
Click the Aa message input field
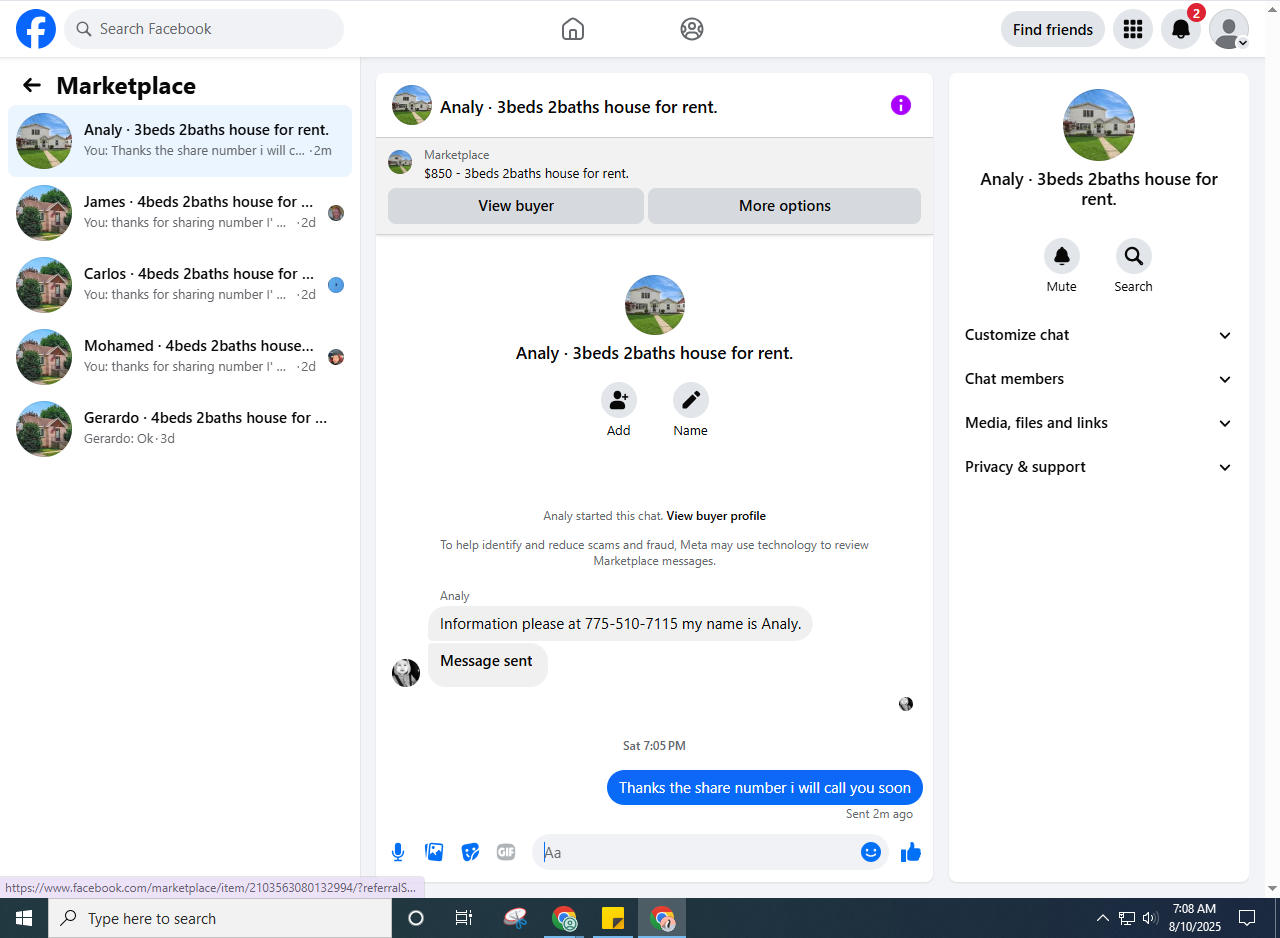coord(698,852)
